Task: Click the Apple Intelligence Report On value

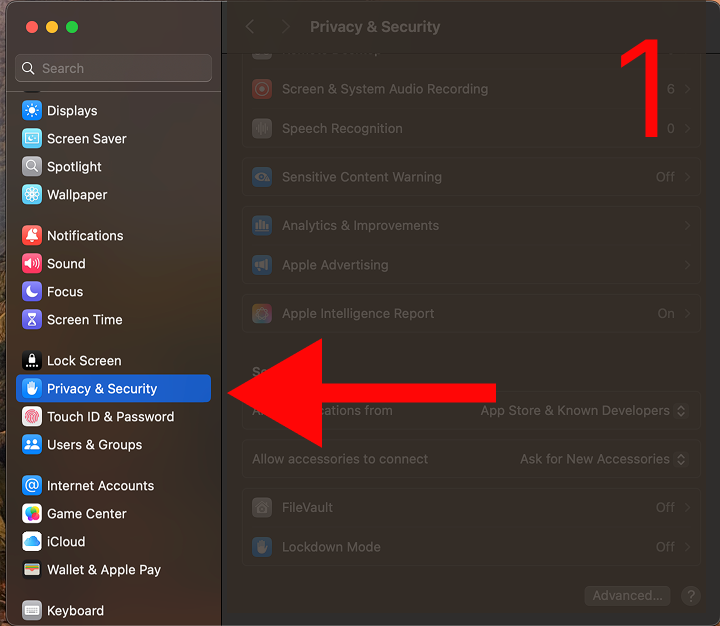Action: click(x=666, y=314)
